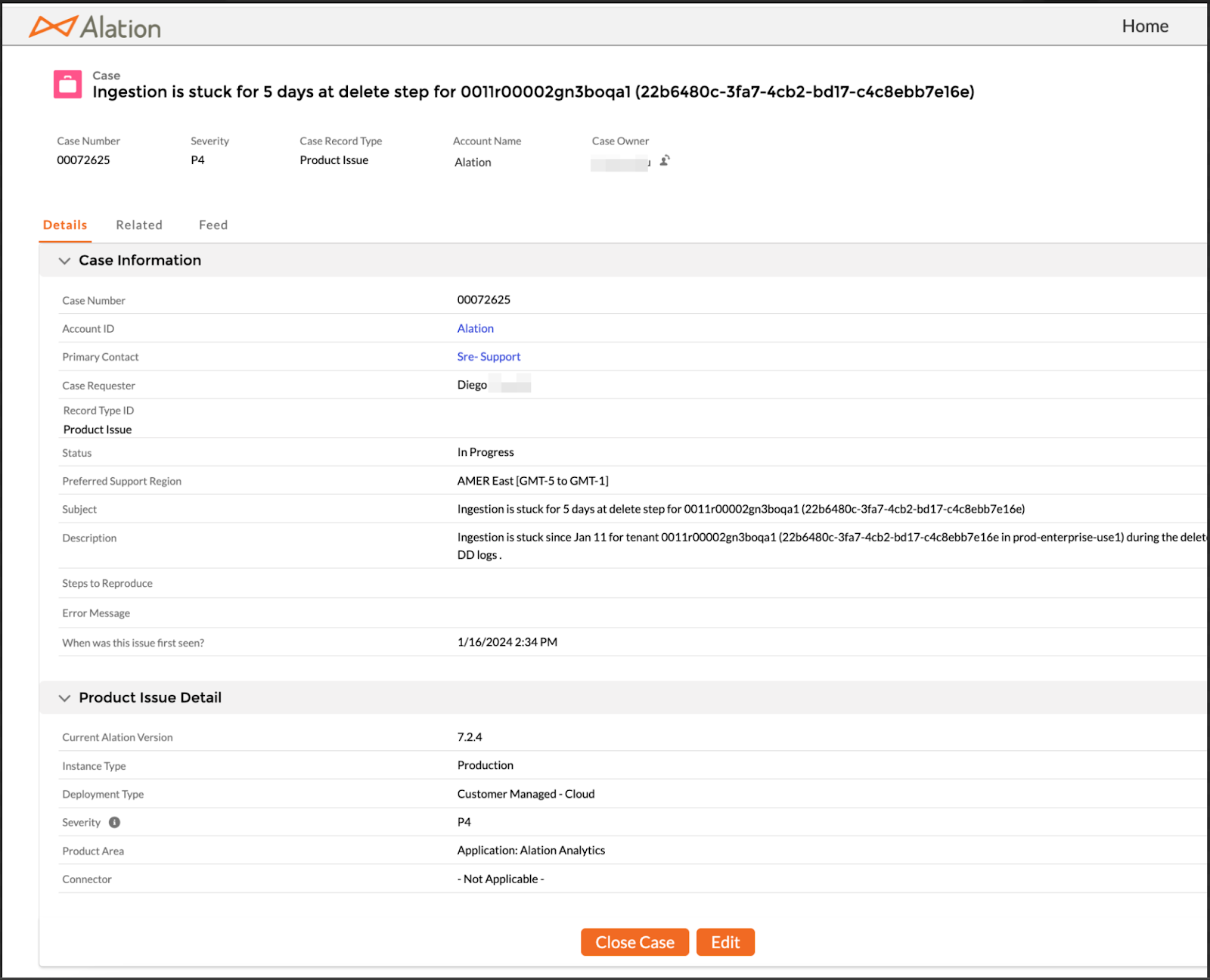1210x980 pixels.
Task: Click the Steps to Reproduce label
Action: coord(107,583)
